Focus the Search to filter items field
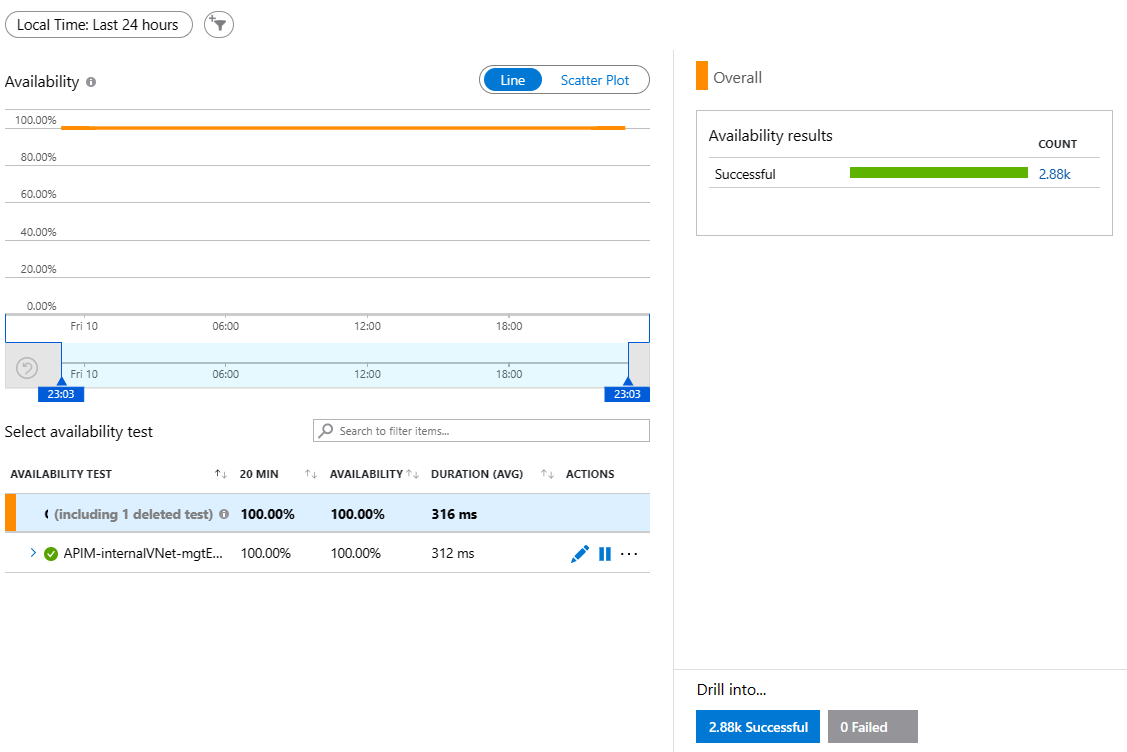1127x752 pixels. (x=482, y=431)
